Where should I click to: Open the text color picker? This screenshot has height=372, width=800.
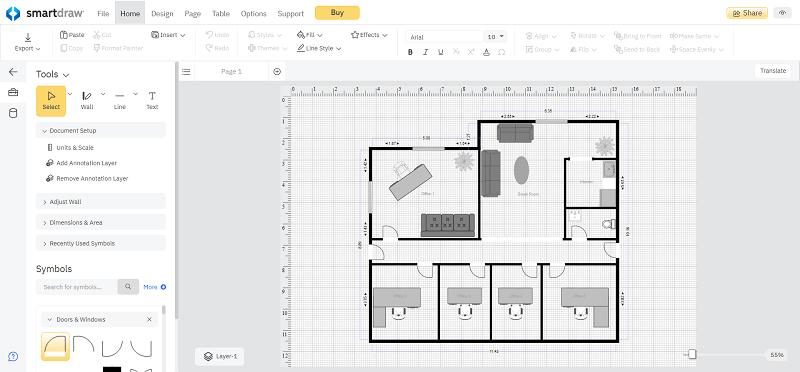click(x=486, y=52)
